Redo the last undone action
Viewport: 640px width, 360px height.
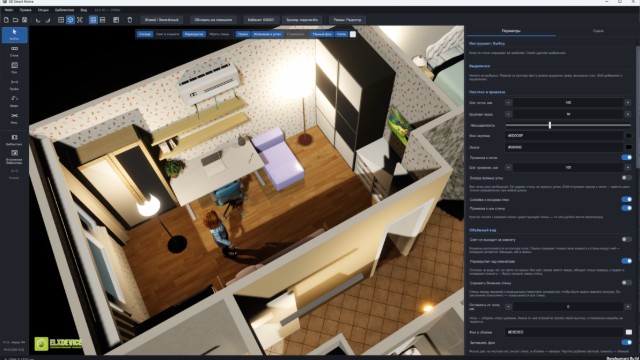coord(48,20)
